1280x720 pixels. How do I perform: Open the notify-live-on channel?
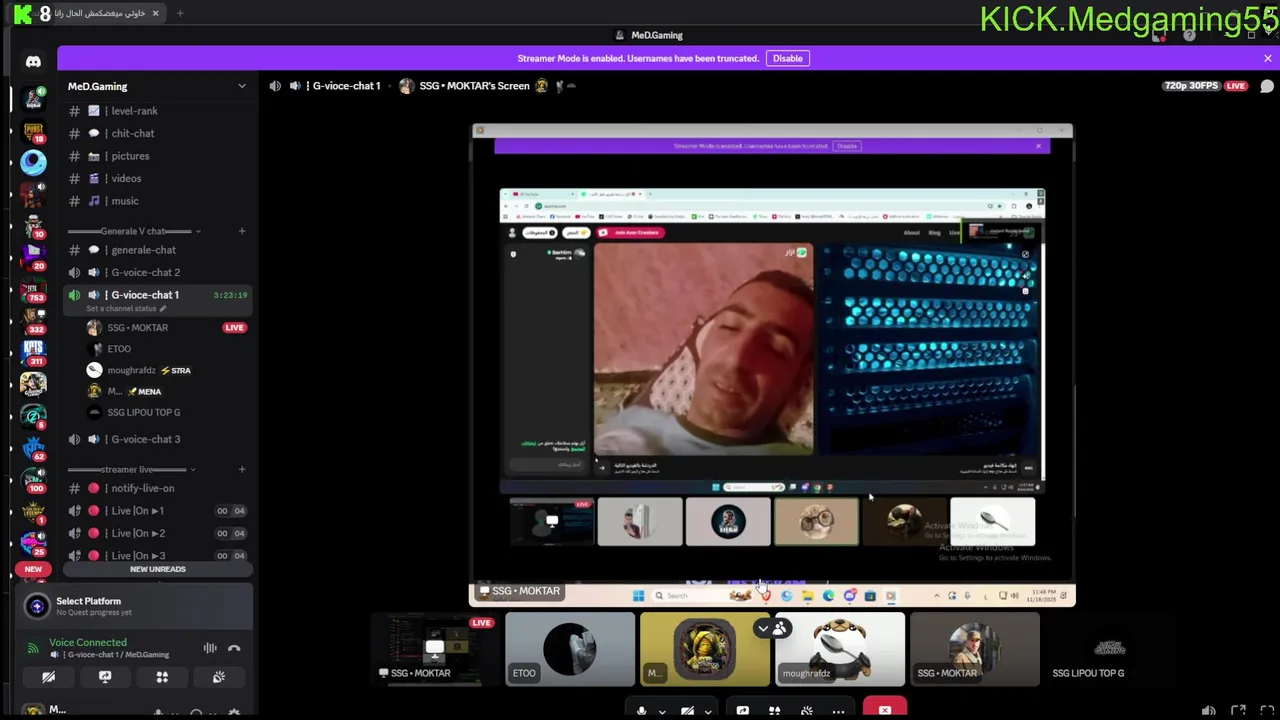(x=156, y=488)
